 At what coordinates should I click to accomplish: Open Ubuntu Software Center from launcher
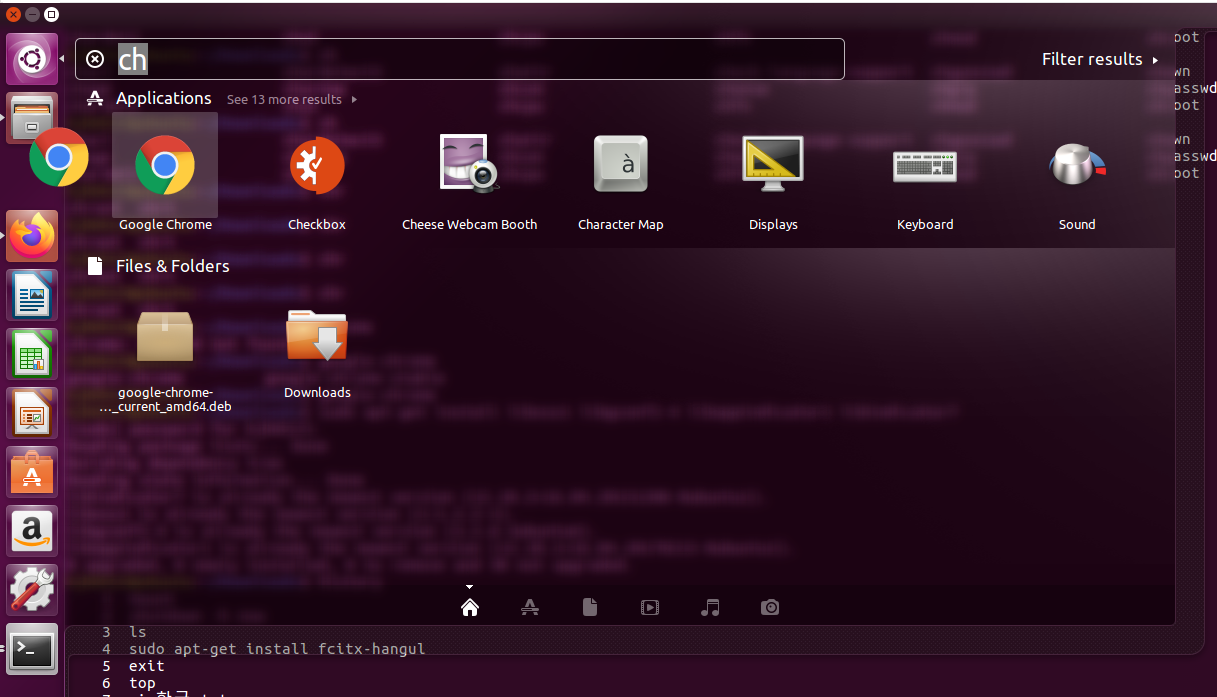point(32,472)
